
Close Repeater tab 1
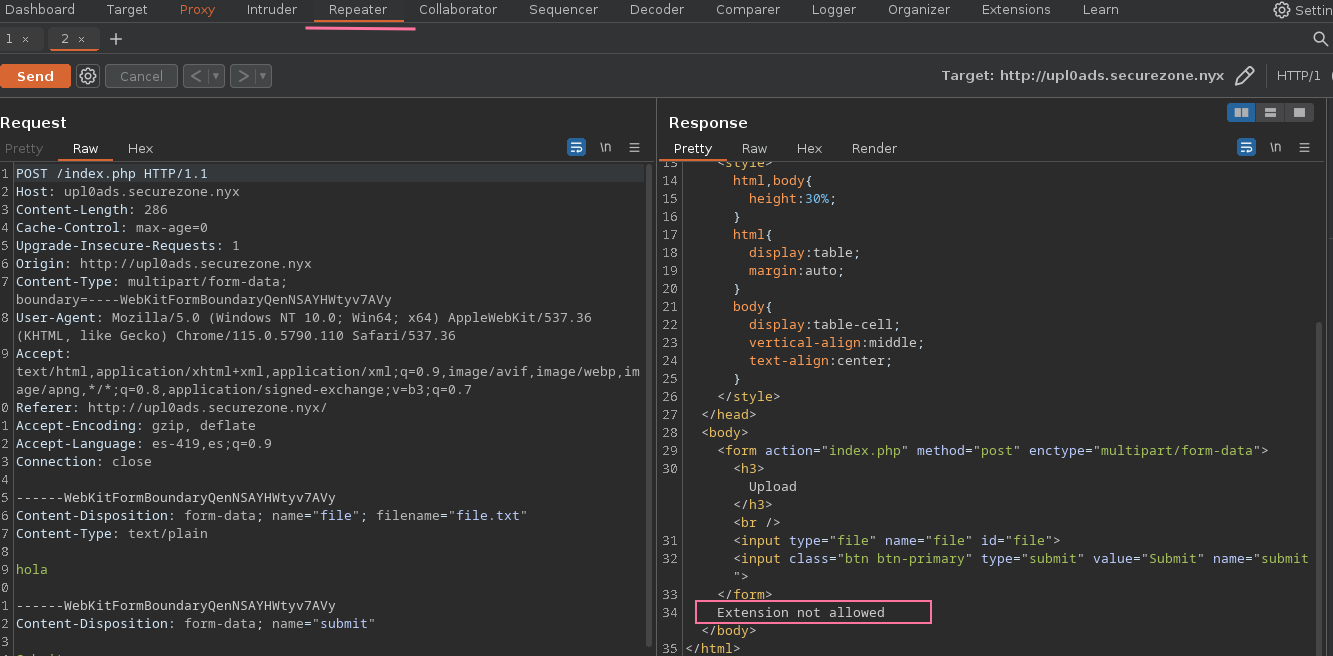[25, 39]
